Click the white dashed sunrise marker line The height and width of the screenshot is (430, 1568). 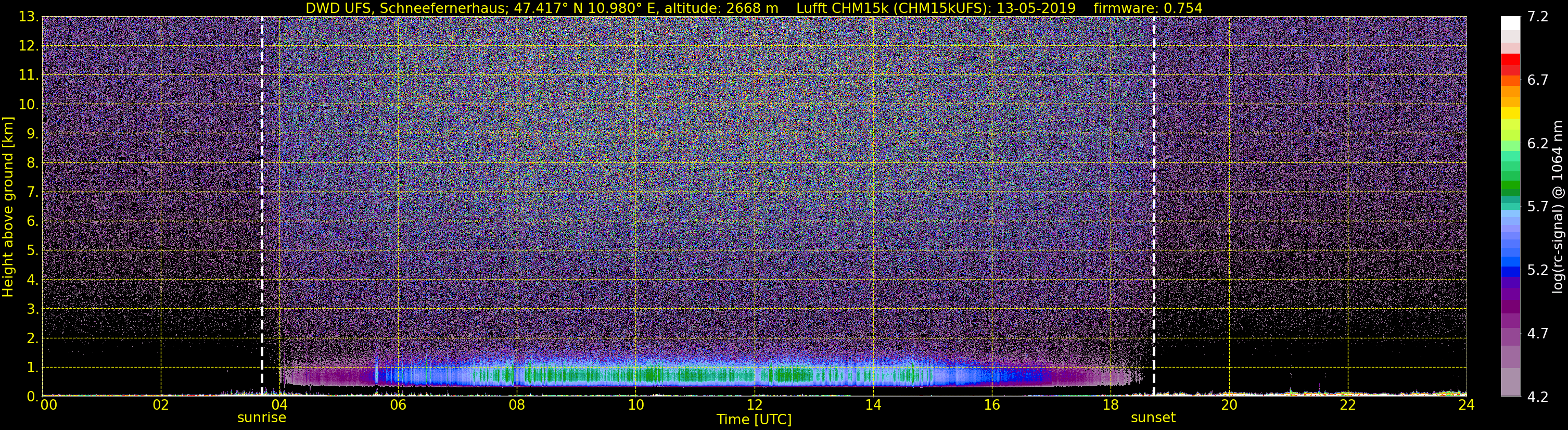262,206
